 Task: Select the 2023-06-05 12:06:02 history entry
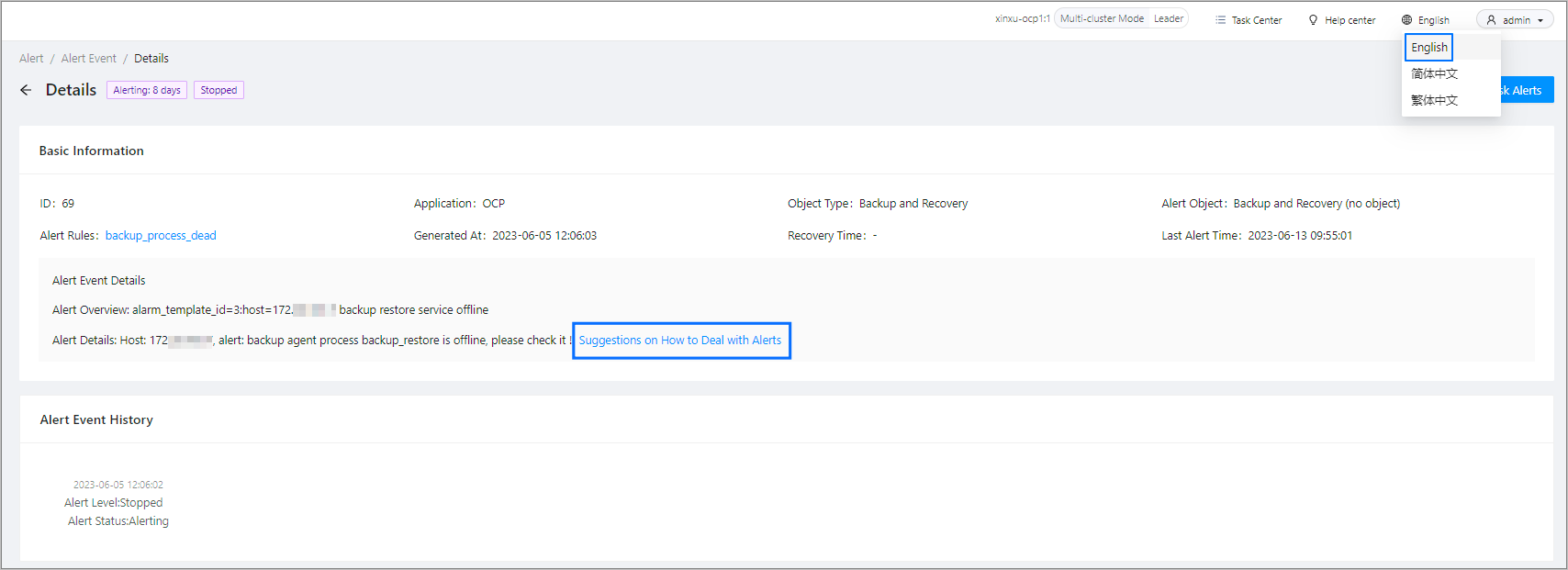pyautogui.click(x=118, y=485)
